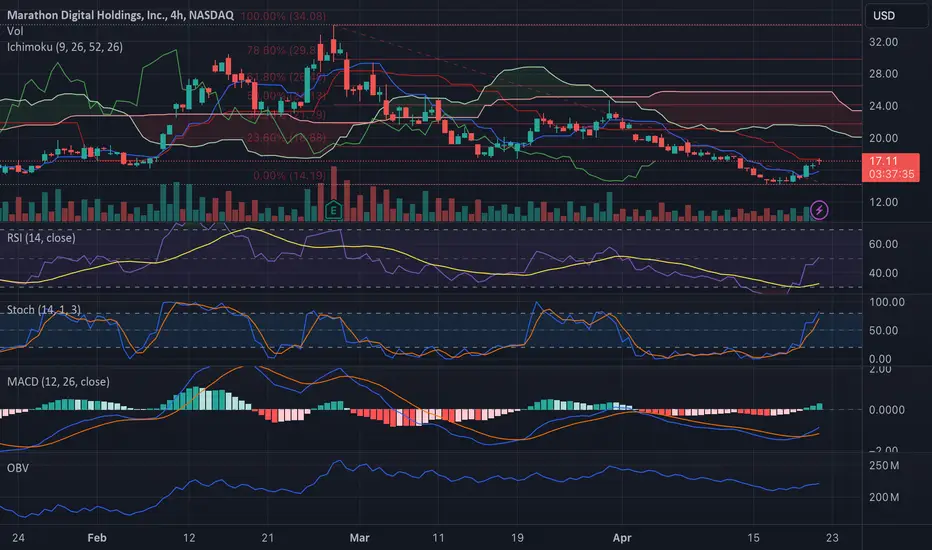Click the 28.00 price axis label

click(x=883, y=74)
